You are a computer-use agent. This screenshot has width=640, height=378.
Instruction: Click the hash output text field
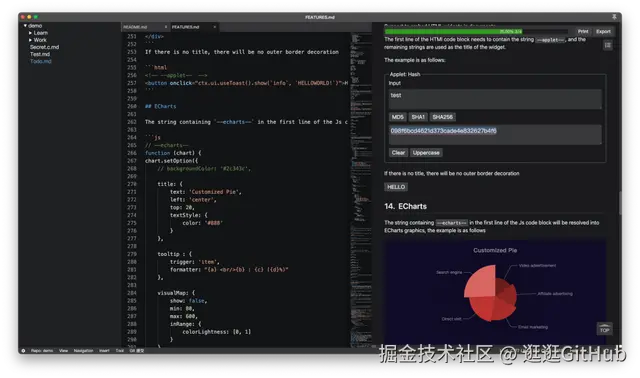point(495,134)
